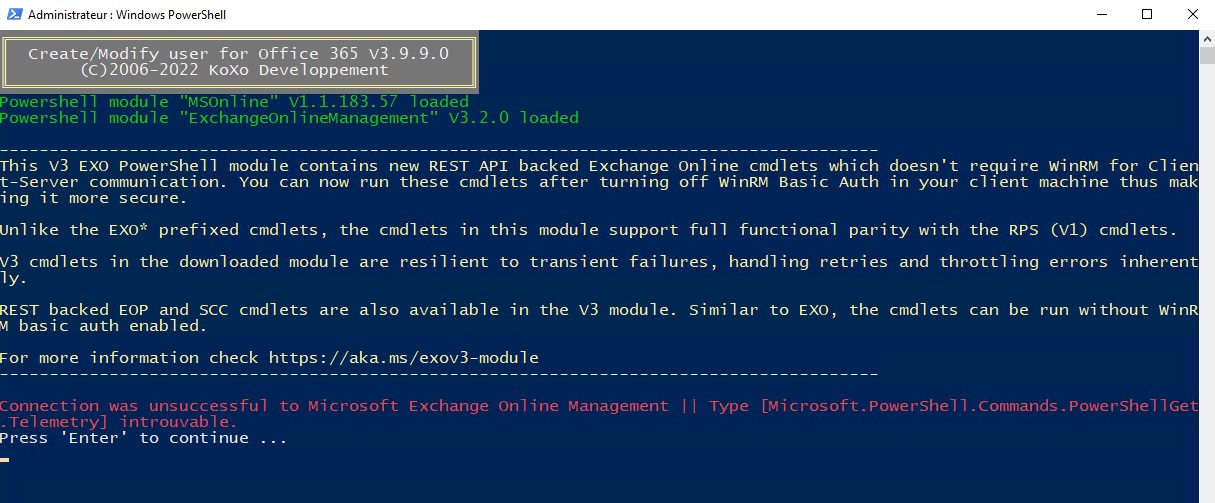Click the 'ExchangeOnlineManagement' V3.2.0 loaded line
Viewport: 1215px width, 503px height.
tap(289, 118)
